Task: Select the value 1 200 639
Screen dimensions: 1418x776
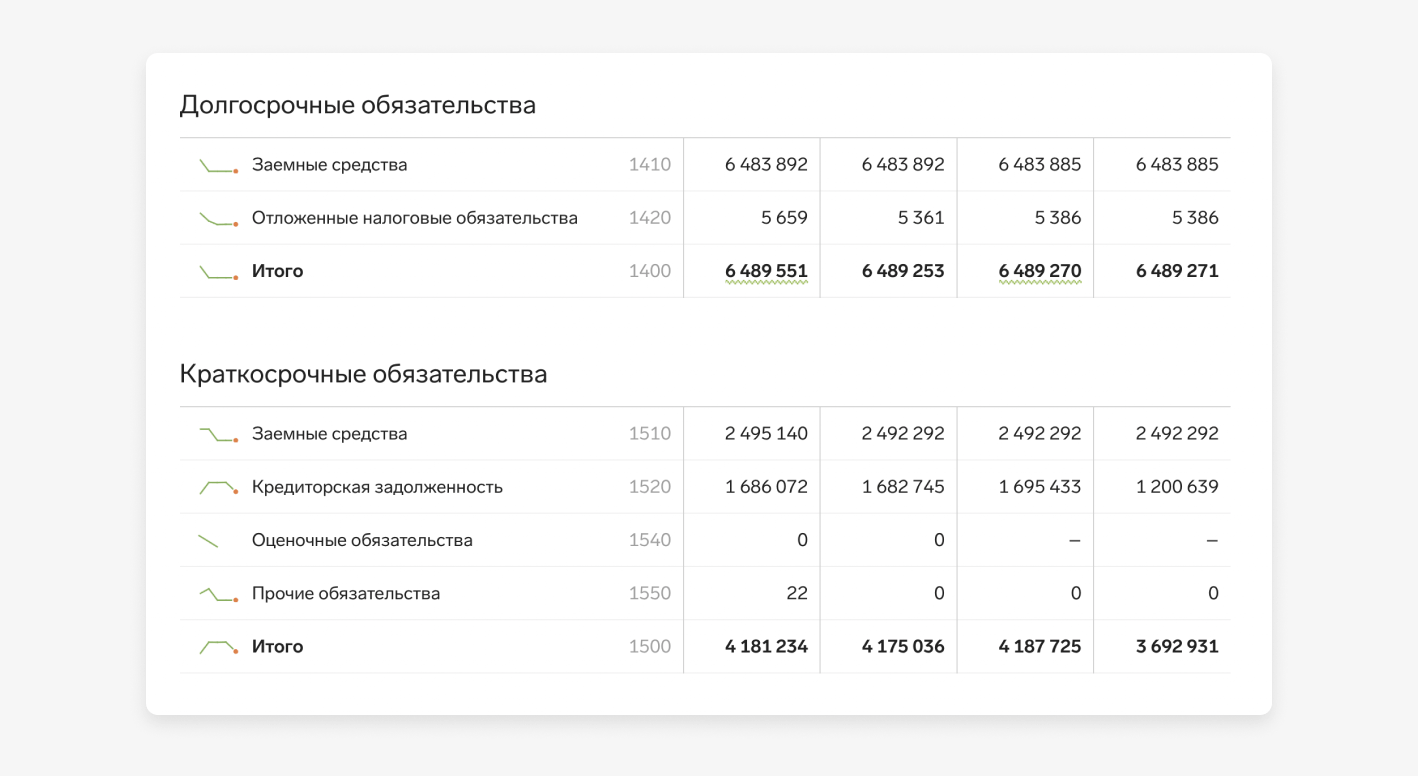Action: pyautogui.click(x=1176, y=487)
